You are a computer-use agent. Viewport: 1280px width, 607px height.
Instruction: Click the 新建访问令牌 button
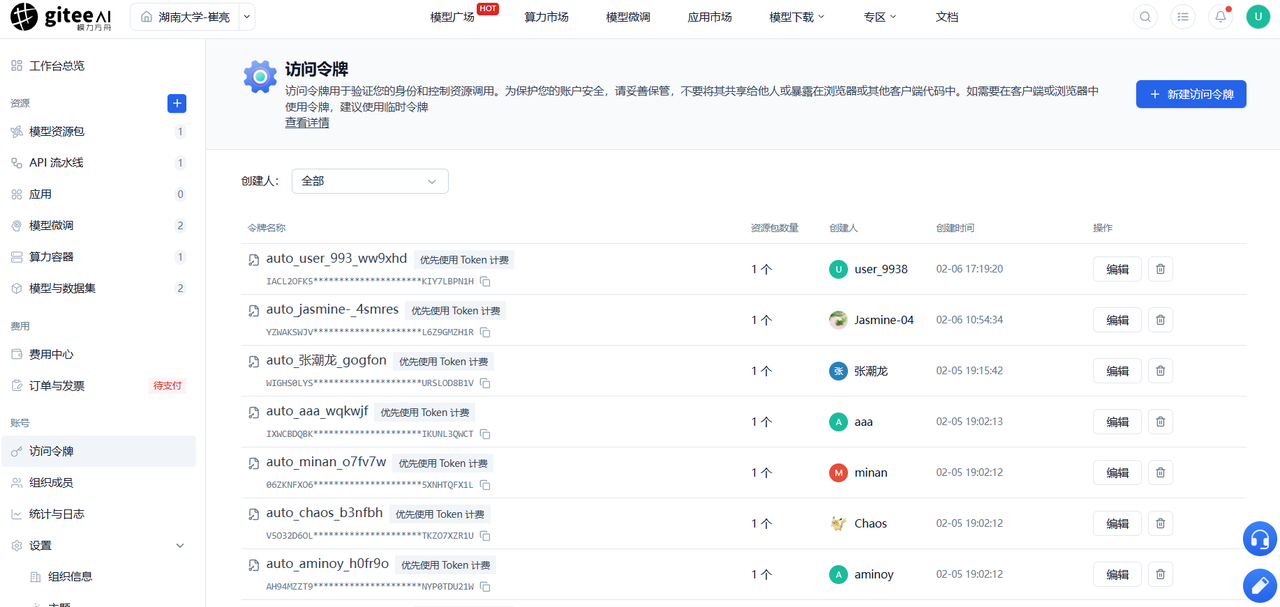pos(1191,94)
